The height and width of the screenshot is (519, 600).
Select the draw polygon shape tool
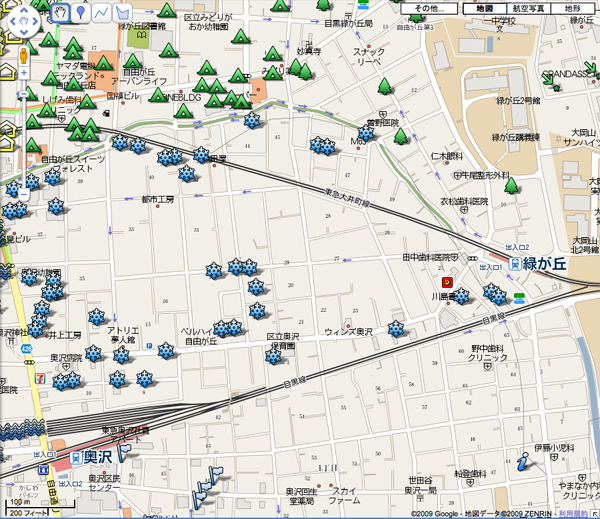[122, 12]
